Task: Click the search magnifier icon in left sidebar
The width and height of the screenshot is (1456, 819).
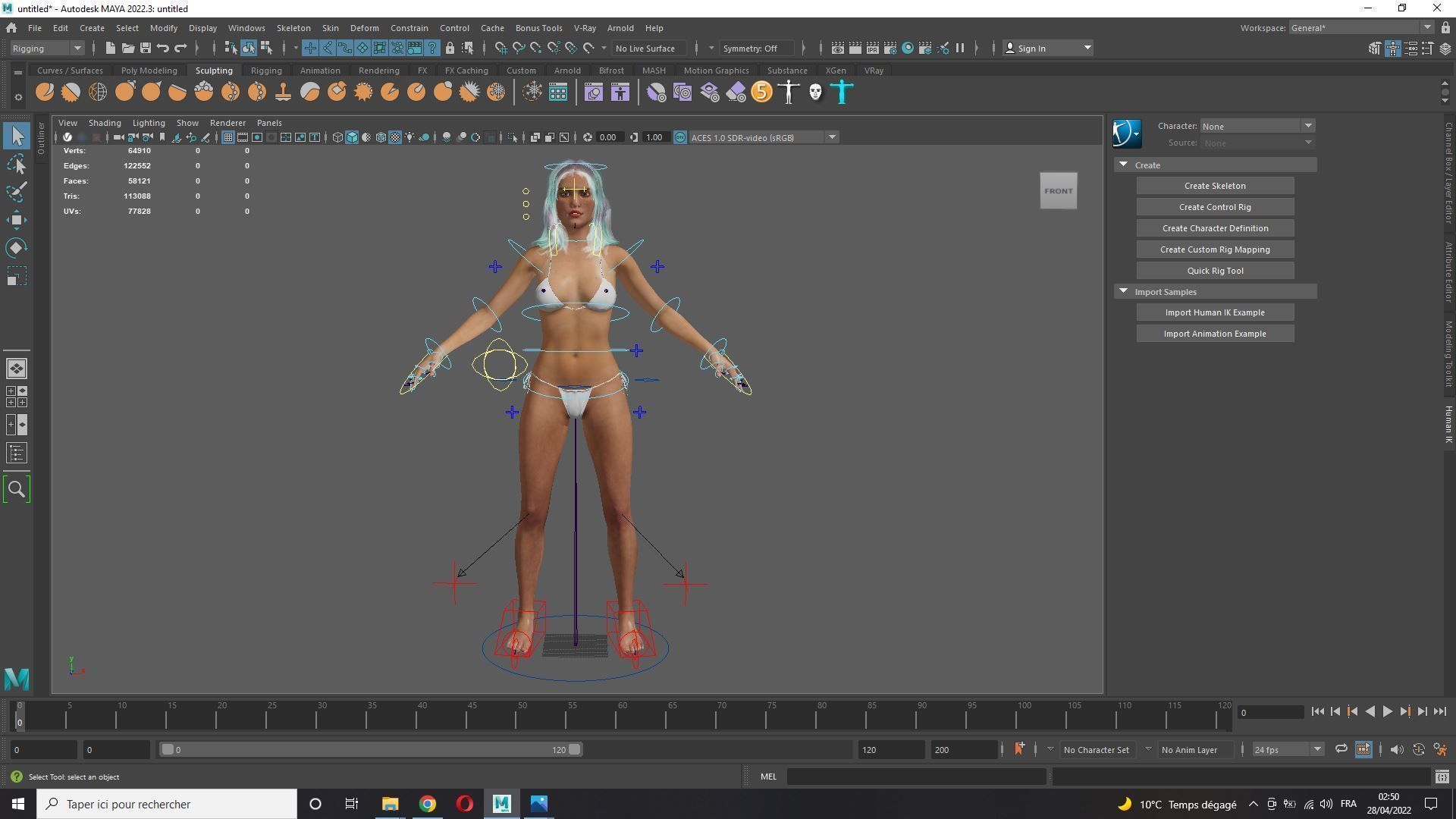Action: pyautogui.click(x=17, y=490)
